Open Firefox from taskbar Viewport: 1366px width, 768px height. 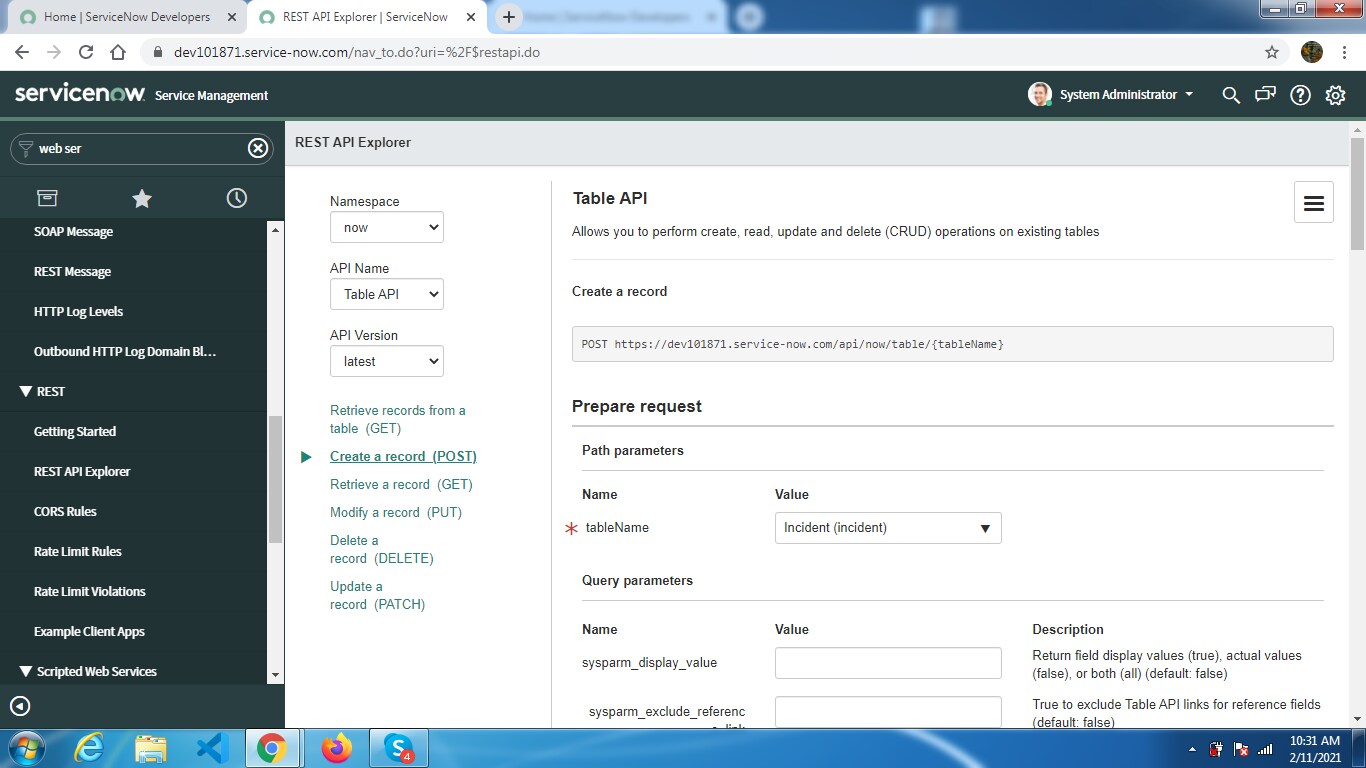point(337,748)
